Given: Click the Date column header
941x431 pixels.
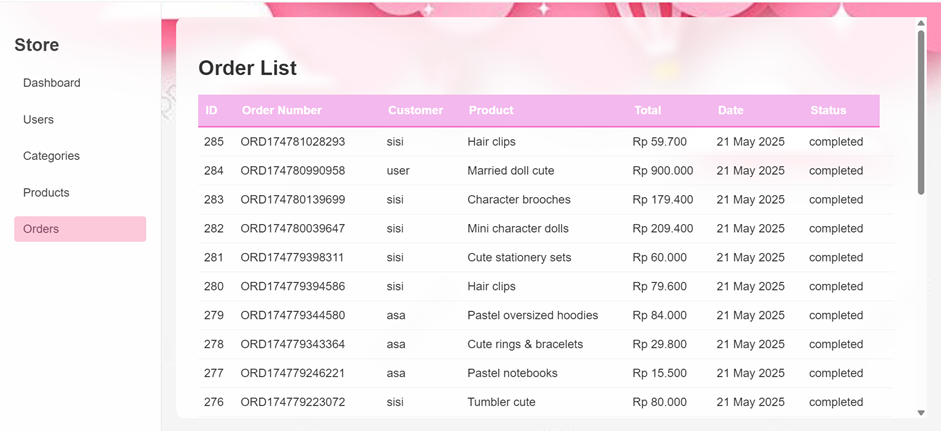Looking at the screenshot, I should (730, 110).
